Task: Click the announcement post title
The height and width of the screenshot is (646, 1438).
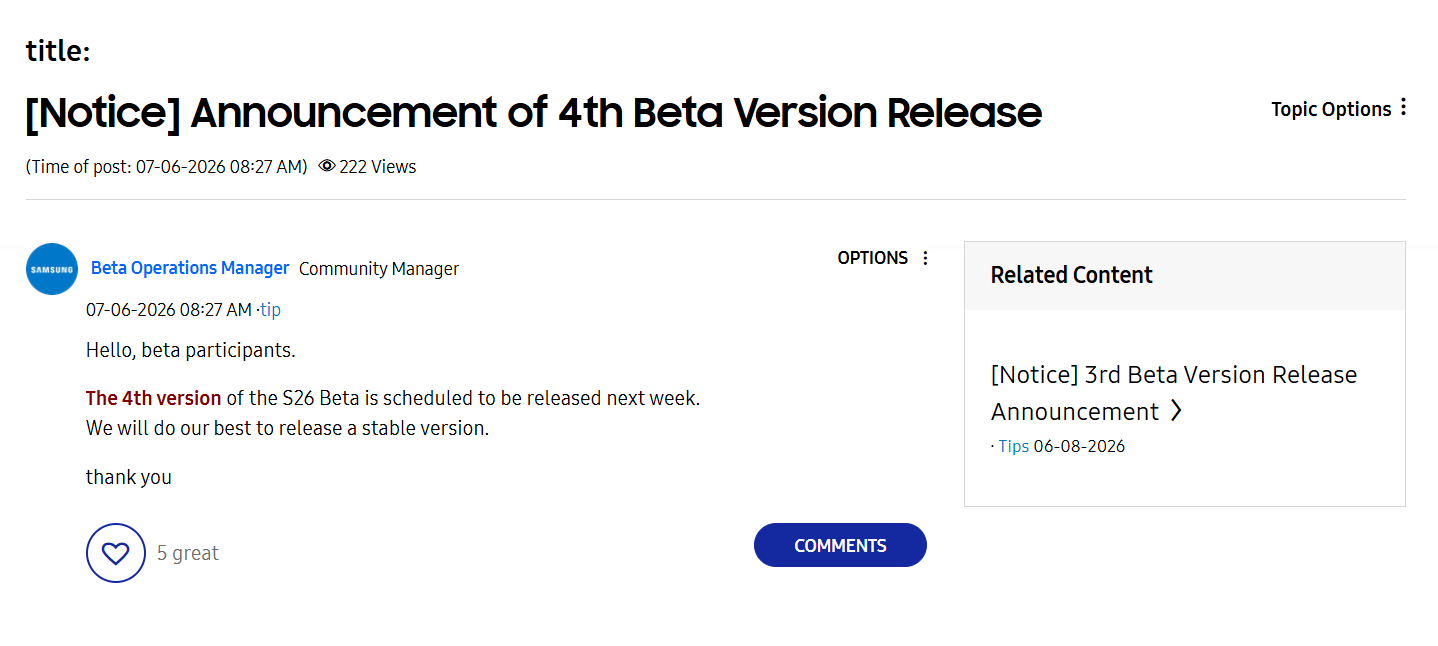Action: coord(533,113)
